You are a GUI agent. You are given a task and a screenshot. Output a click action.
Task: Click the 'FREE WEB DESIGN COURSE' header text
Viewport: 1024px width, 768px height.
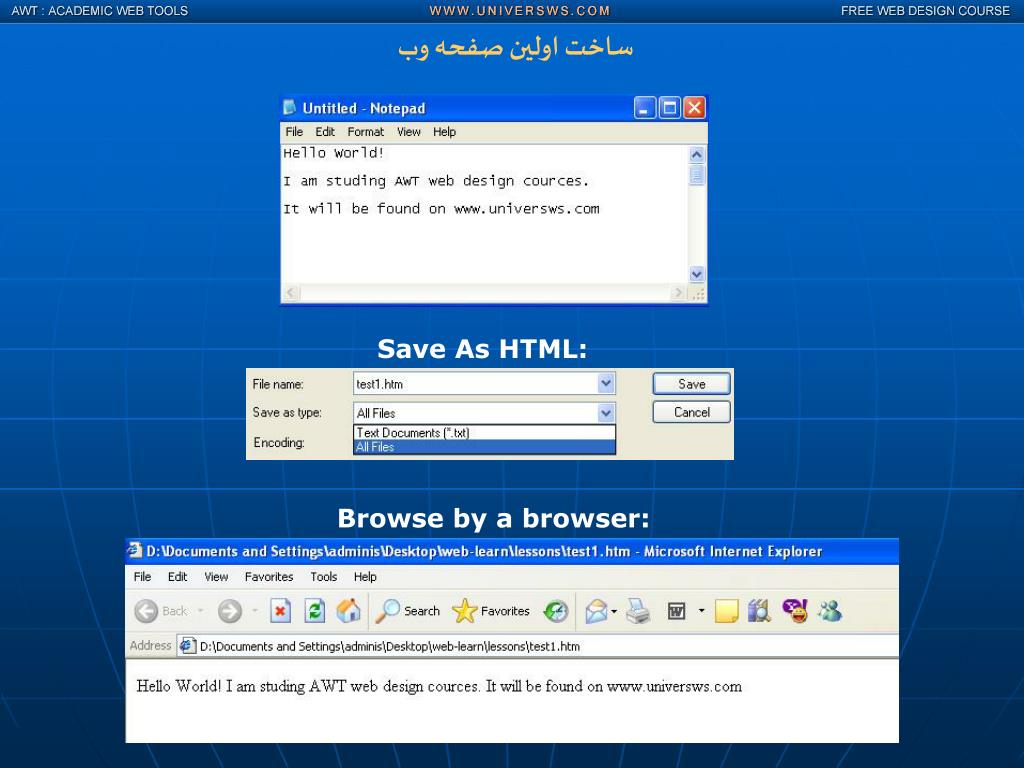point(925,11)
